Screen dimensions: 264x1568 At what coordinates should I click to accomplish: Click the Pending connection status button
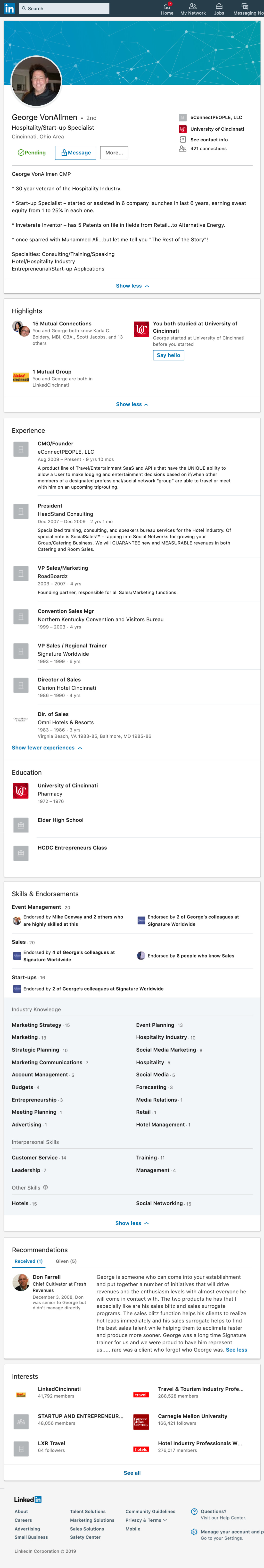point(32,153)
